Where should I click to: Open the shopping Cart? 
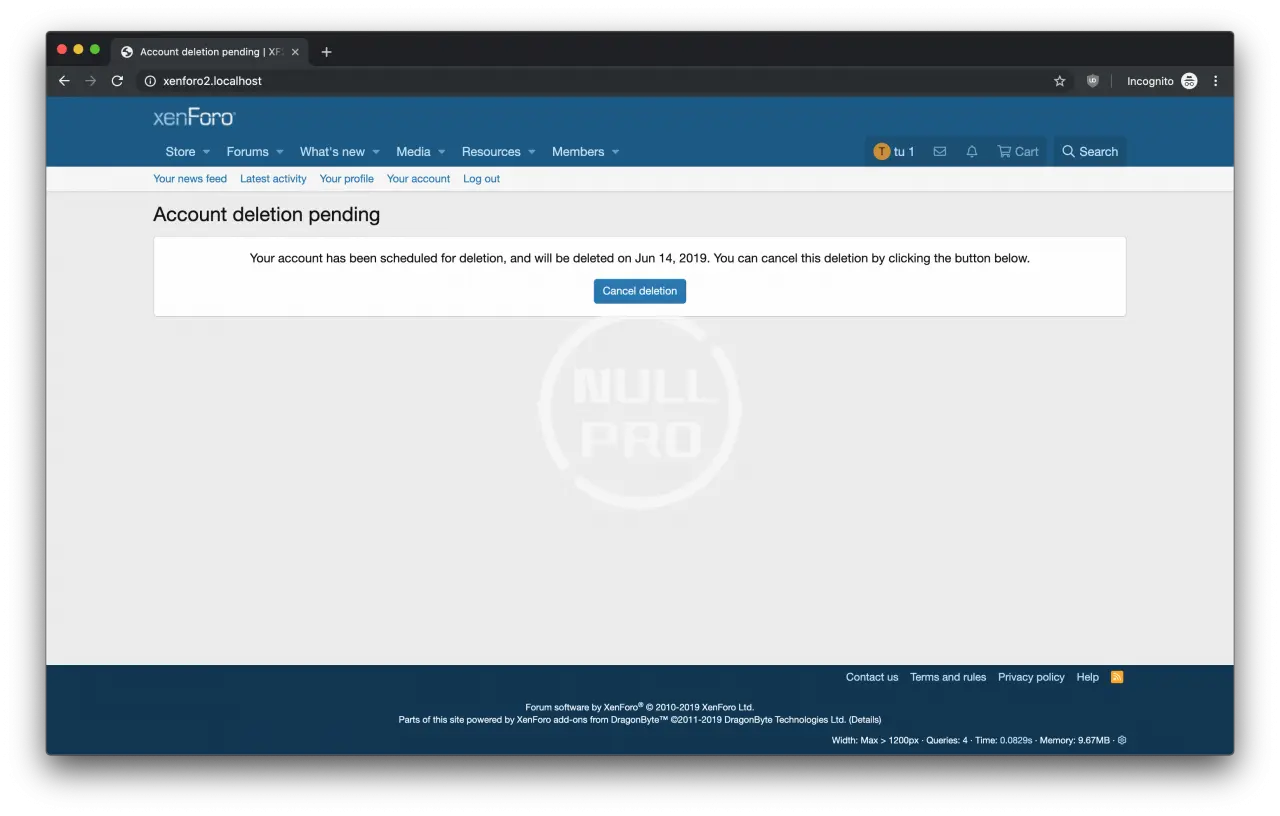coord(1017,152)
